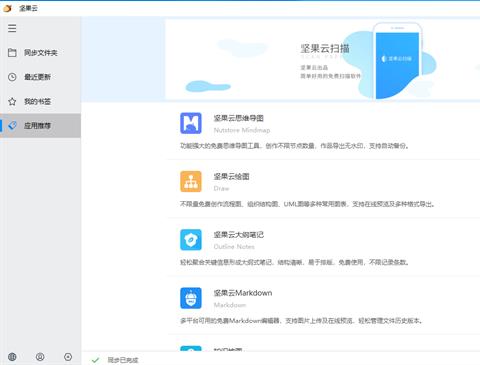Open 坚果云绘图 title

tap(231, 177)
